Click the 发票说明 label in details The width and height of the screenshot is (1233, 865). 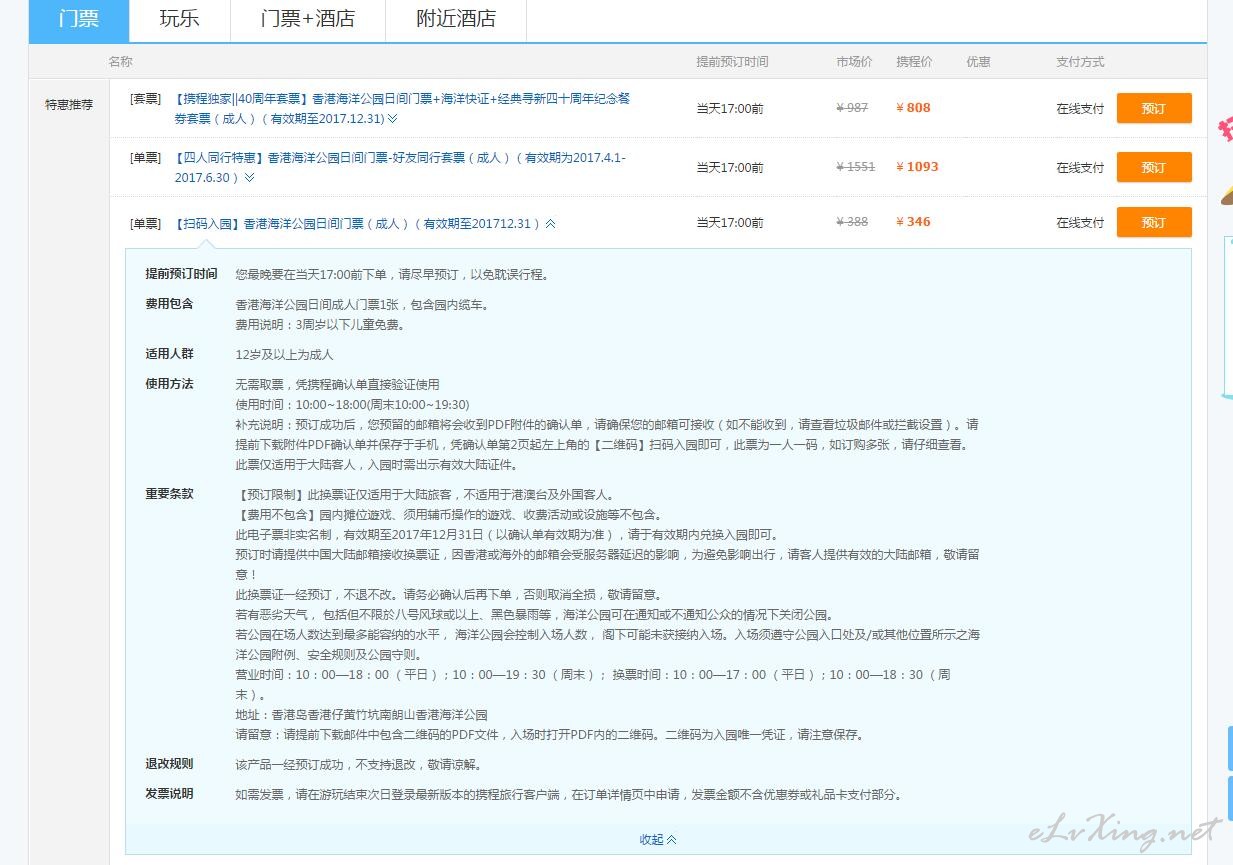pos(169,794)
